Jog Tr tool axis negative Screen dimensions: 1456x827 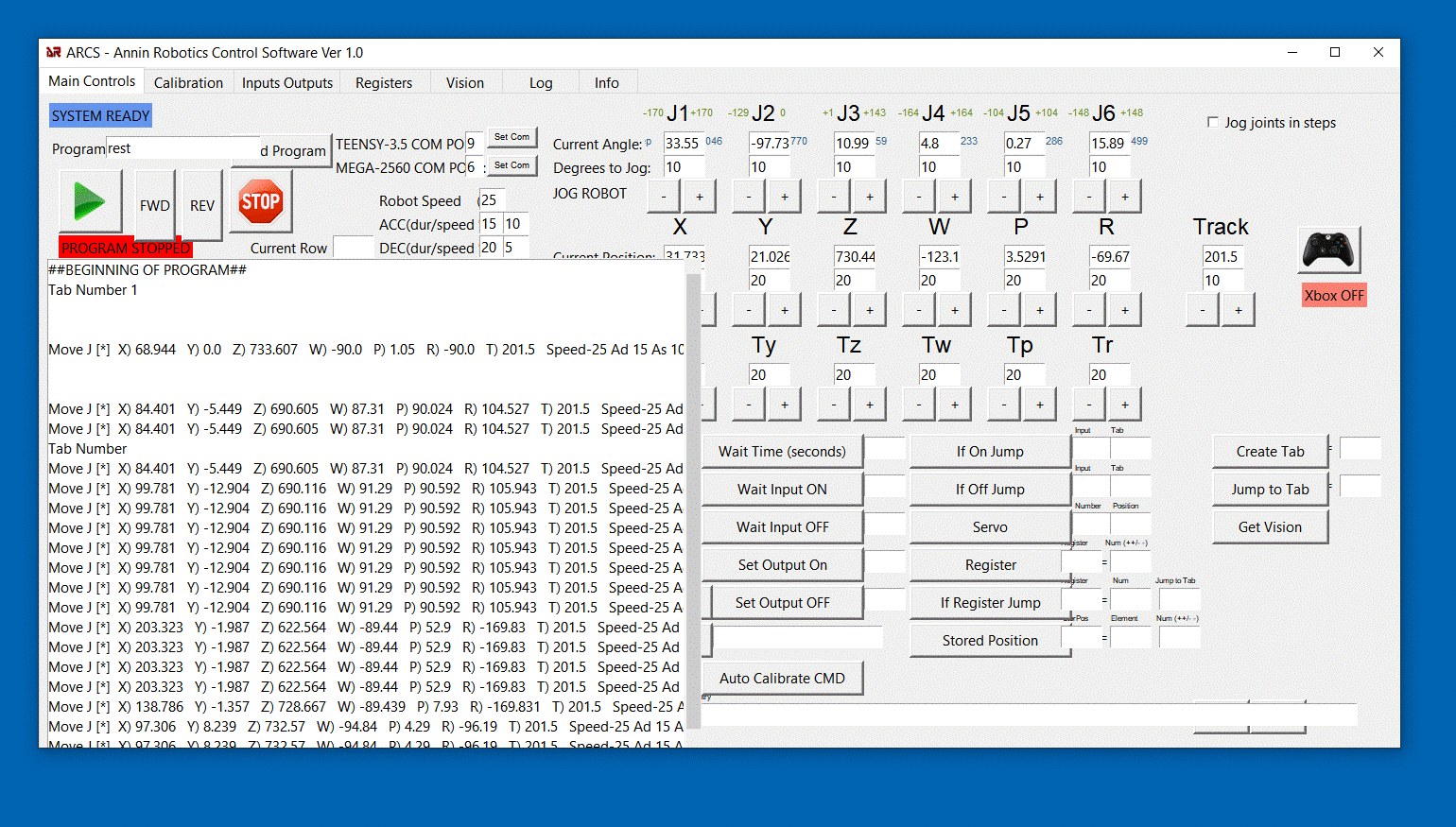1089,405
